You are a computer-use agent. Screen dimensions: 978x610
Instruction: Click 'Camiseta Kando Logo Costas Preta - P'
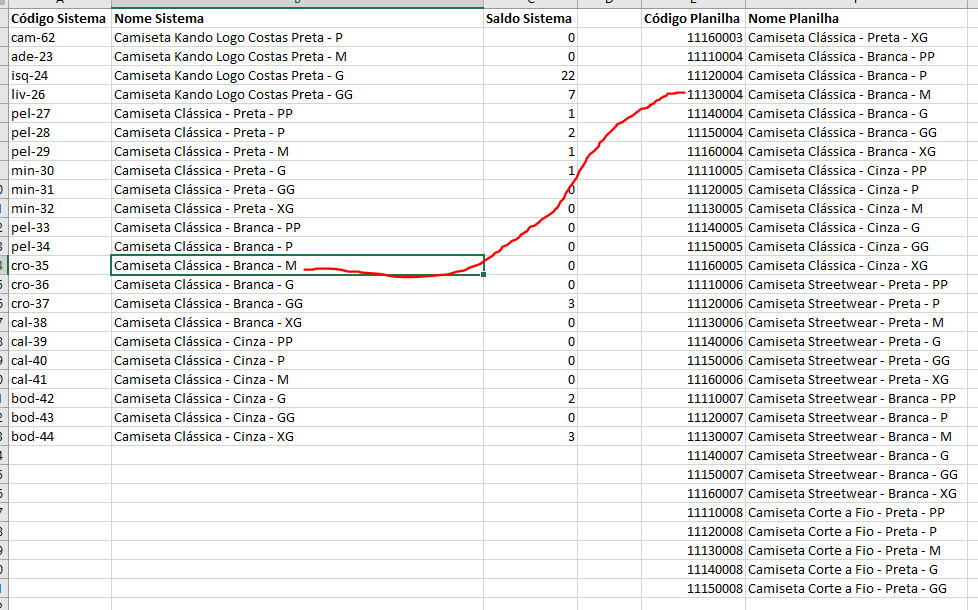tap(228, 37)
